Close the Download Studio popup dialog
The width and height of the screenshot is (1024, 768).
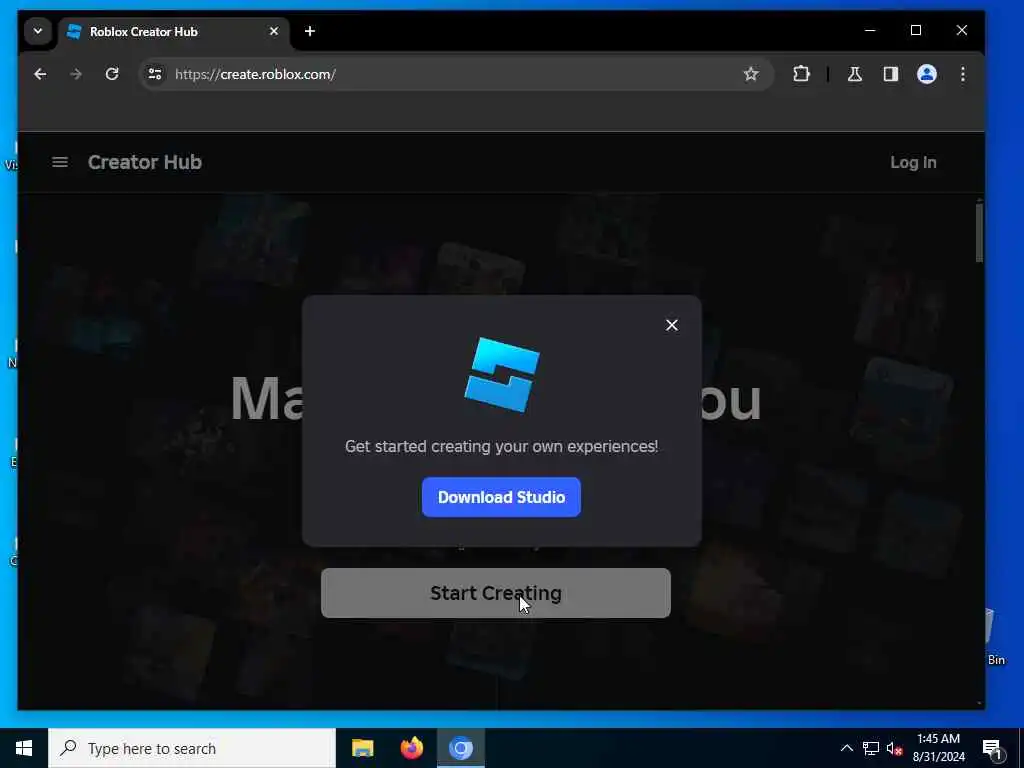[671, 325]
